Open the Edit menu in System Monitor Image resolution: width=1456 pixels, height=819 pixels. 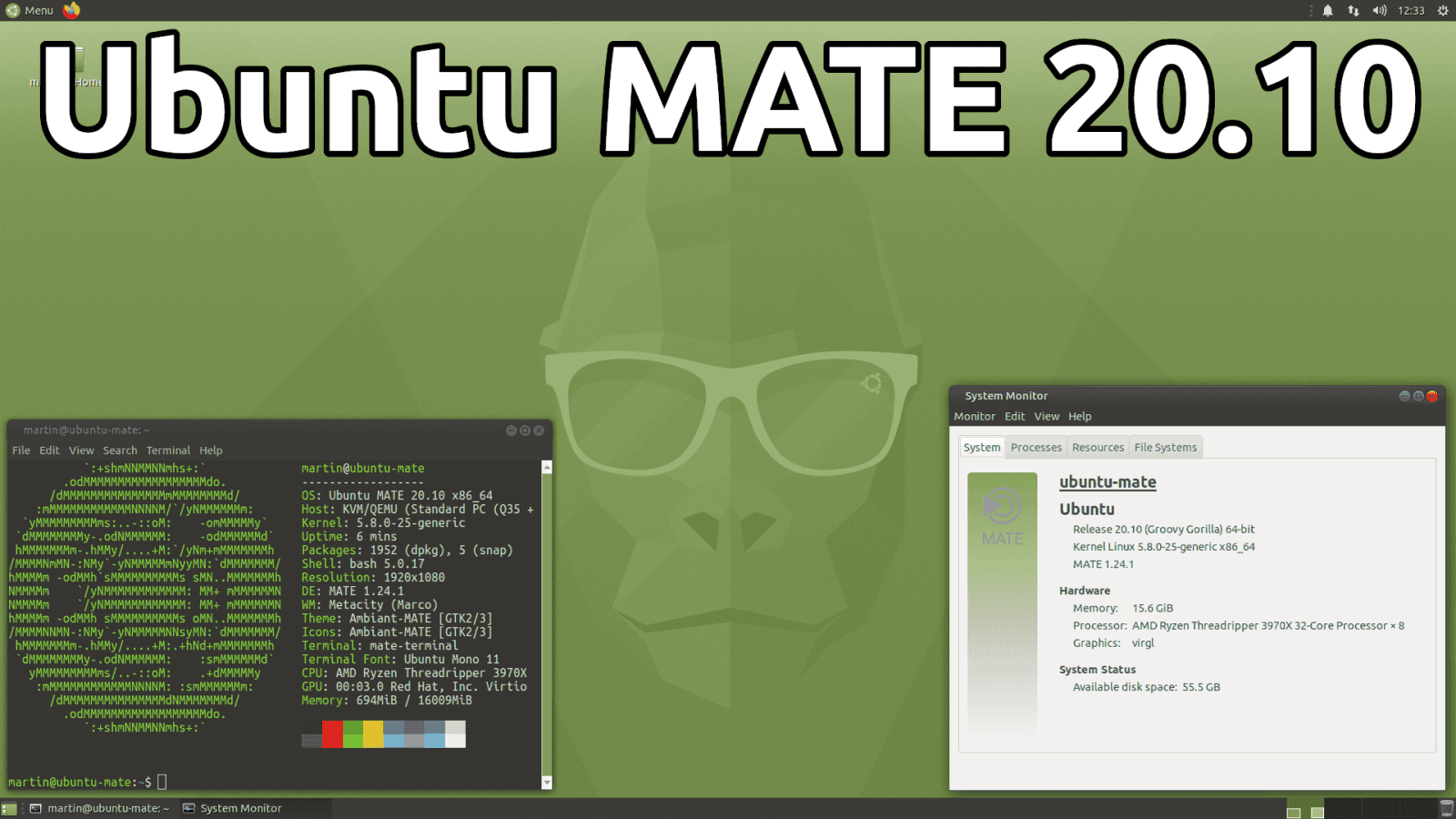pyautogui.click(x=1015, y=417)
